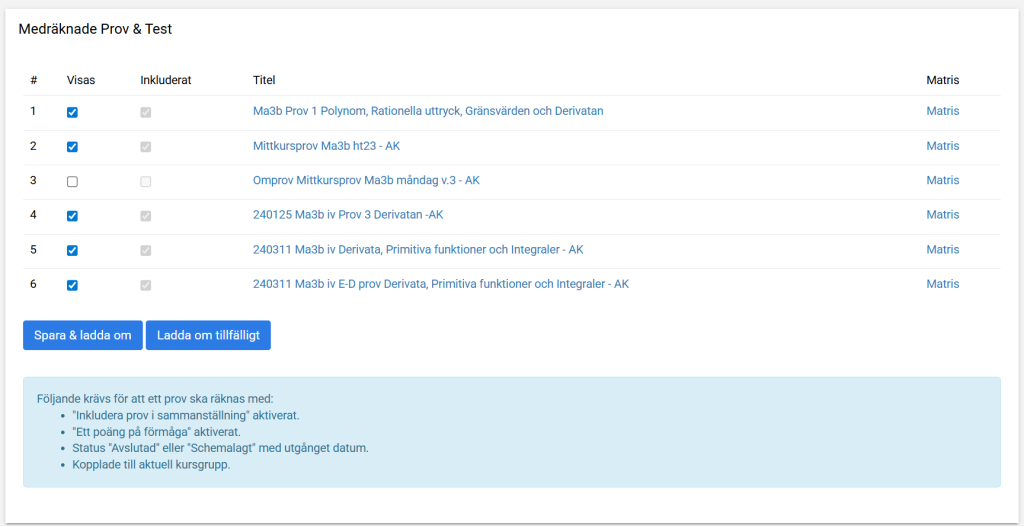Uncheck Visas checkbox for row 1

click(72, 113)
